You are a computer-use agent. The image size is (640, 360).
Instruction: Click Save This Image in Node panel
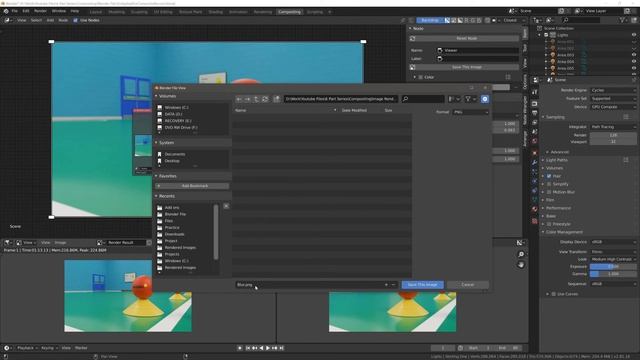[467, 67]
